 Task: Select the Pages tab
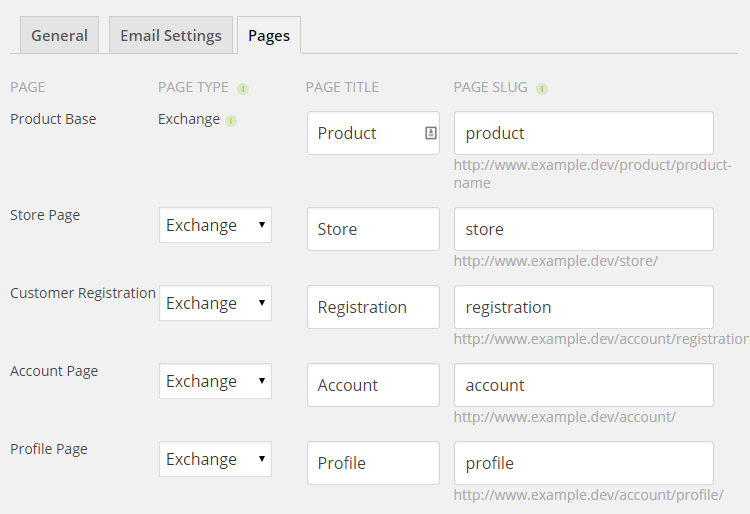pyautogui.click(x=269, y=35)
